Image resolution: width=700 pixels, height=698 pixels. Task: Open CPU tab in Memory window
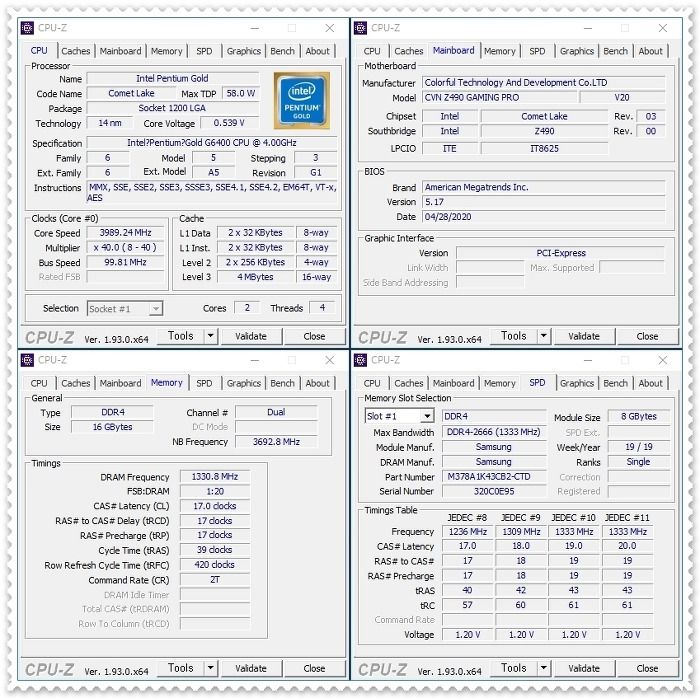(x=39, y=383)
